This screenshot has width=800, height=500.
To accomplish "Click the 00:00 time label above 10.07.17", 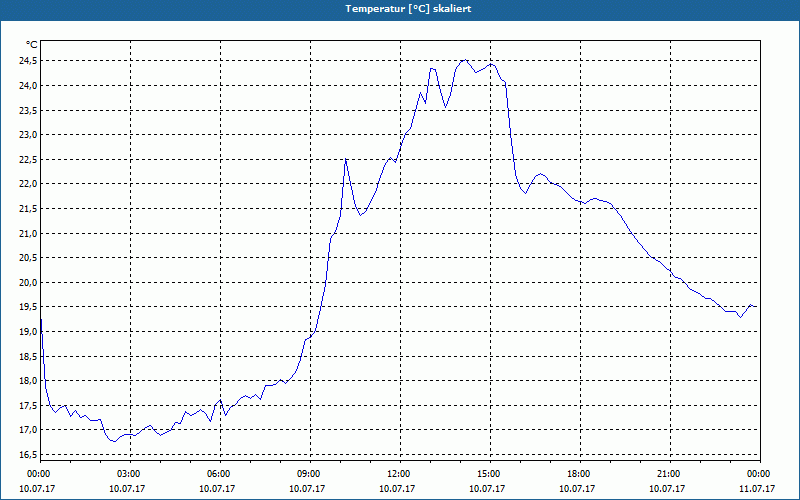I will (37, 474).
